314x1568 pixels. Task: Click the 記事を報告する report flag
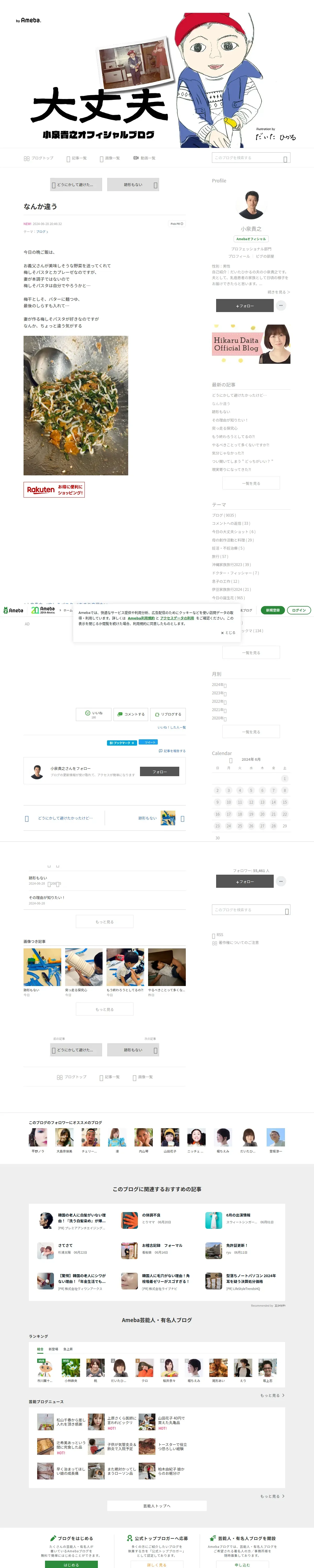(172, 751)
